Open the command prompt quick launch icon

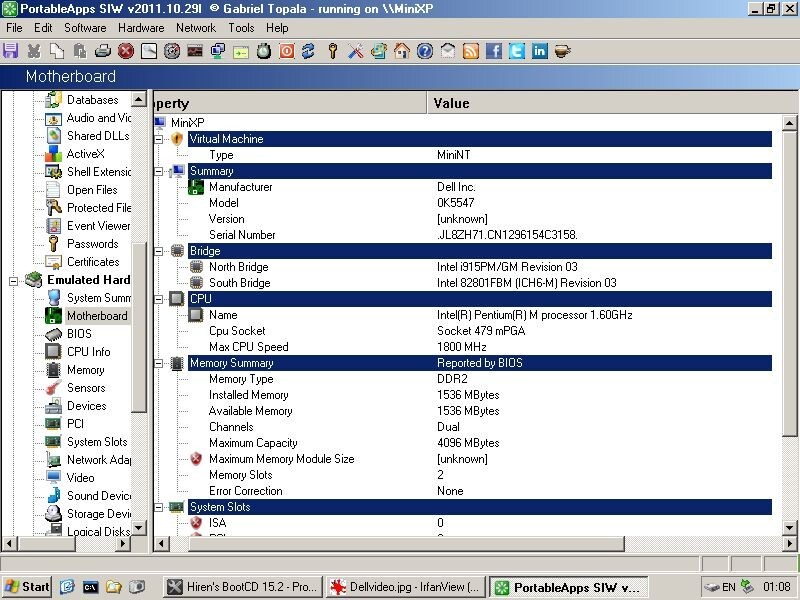pos(90,587)
